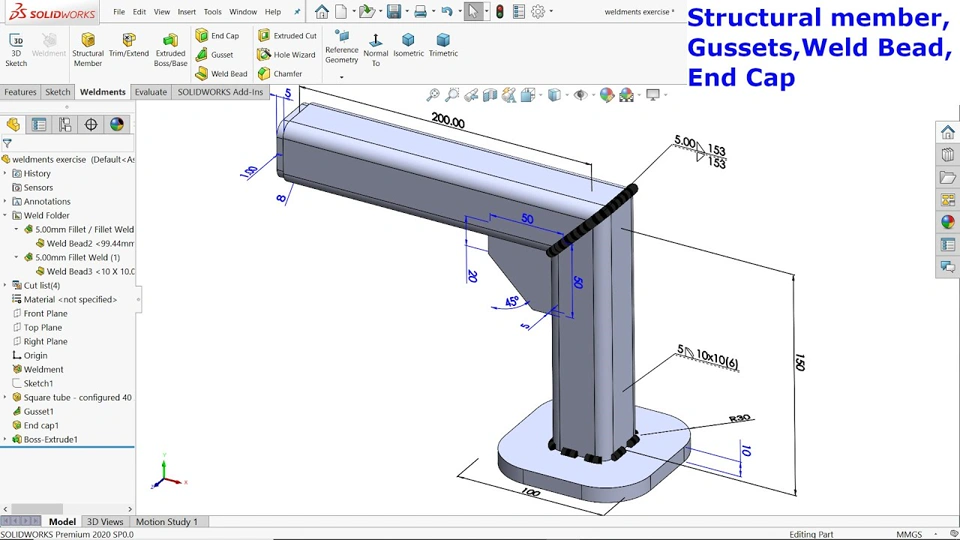This screenshot has height=540, width=960.
Task: Click the MMGS unit system status button
Action: pos(909,534)
